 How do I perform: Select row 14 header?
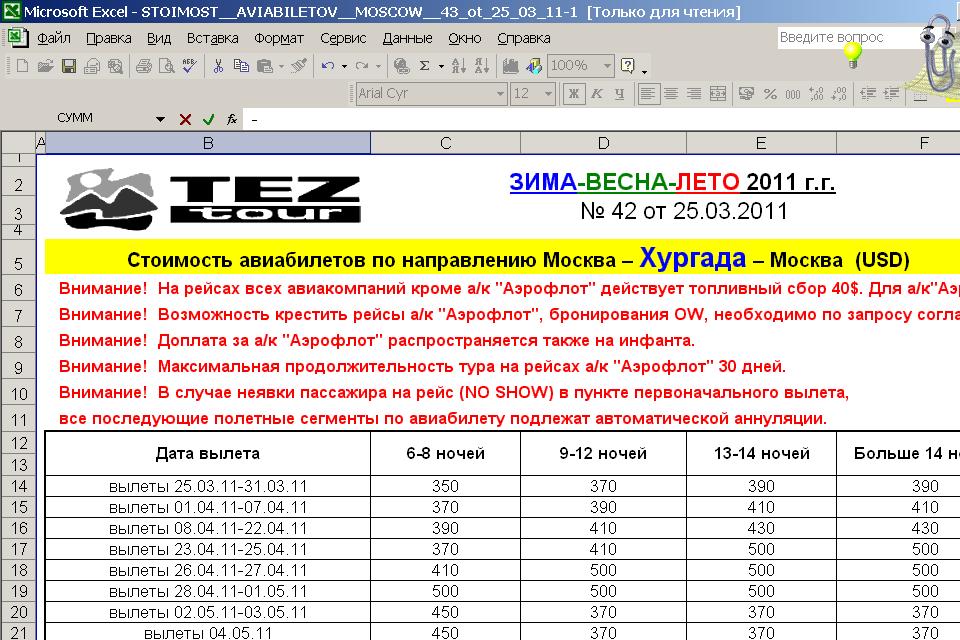coord(19,486)
